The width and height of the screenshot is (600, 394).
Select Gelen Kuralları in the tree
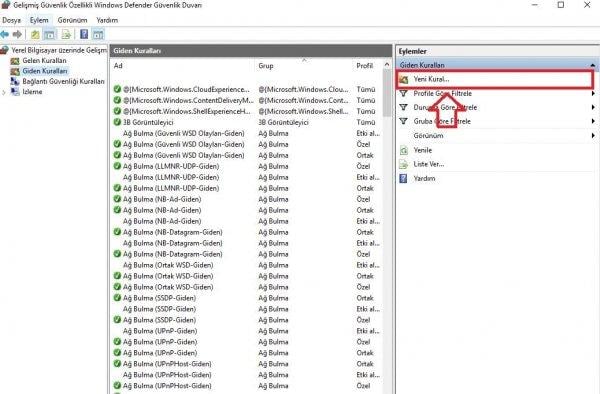[44, 61]
